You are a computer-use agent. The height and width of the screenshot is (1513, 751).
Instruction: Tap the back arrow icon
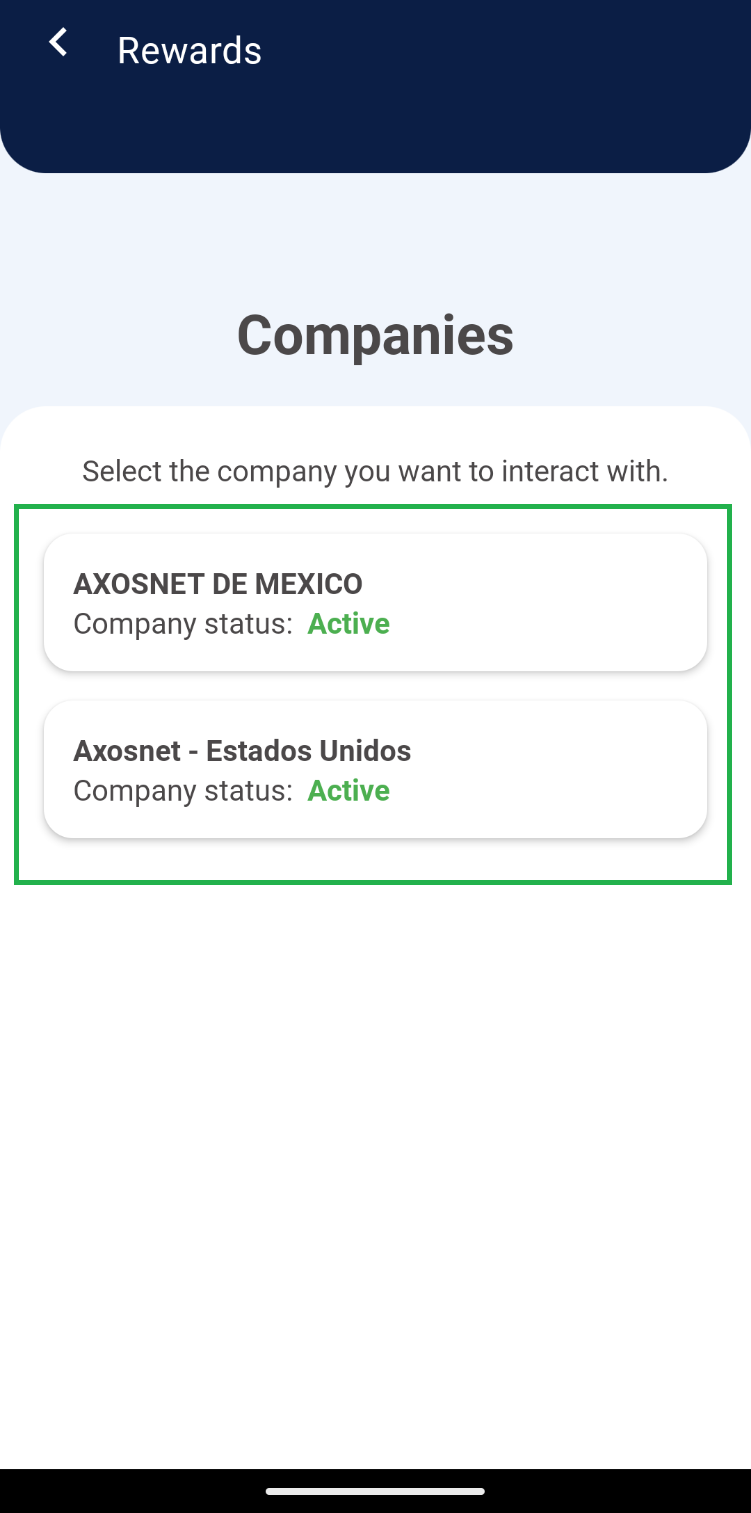pos(59,43)
